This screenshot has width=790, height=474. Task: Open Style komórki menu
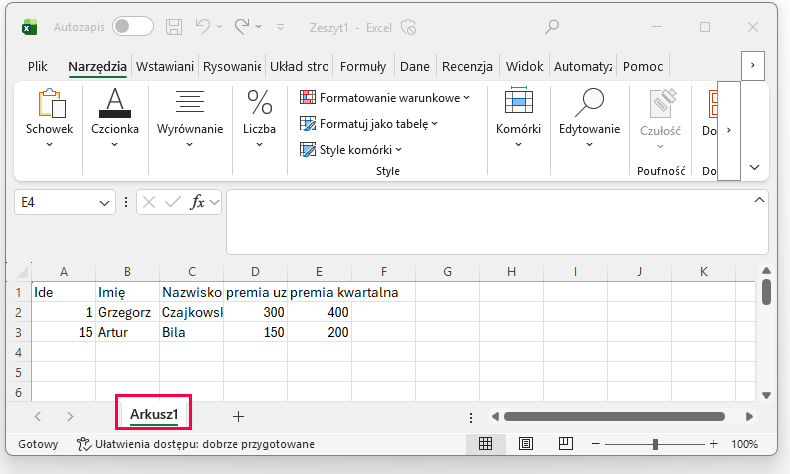click(x=351, y=150)
